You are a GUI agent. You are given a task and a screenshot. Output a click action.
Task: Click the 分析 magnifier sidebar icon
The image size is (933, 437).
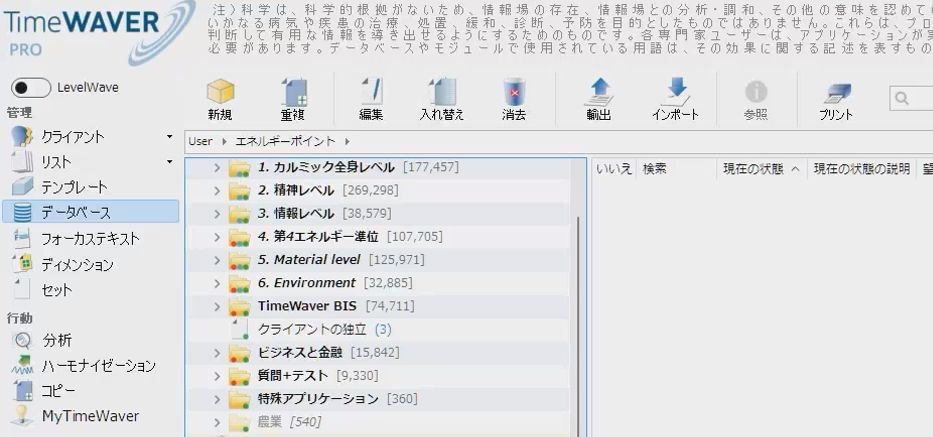pyautogui.click(x=23, y=341)
